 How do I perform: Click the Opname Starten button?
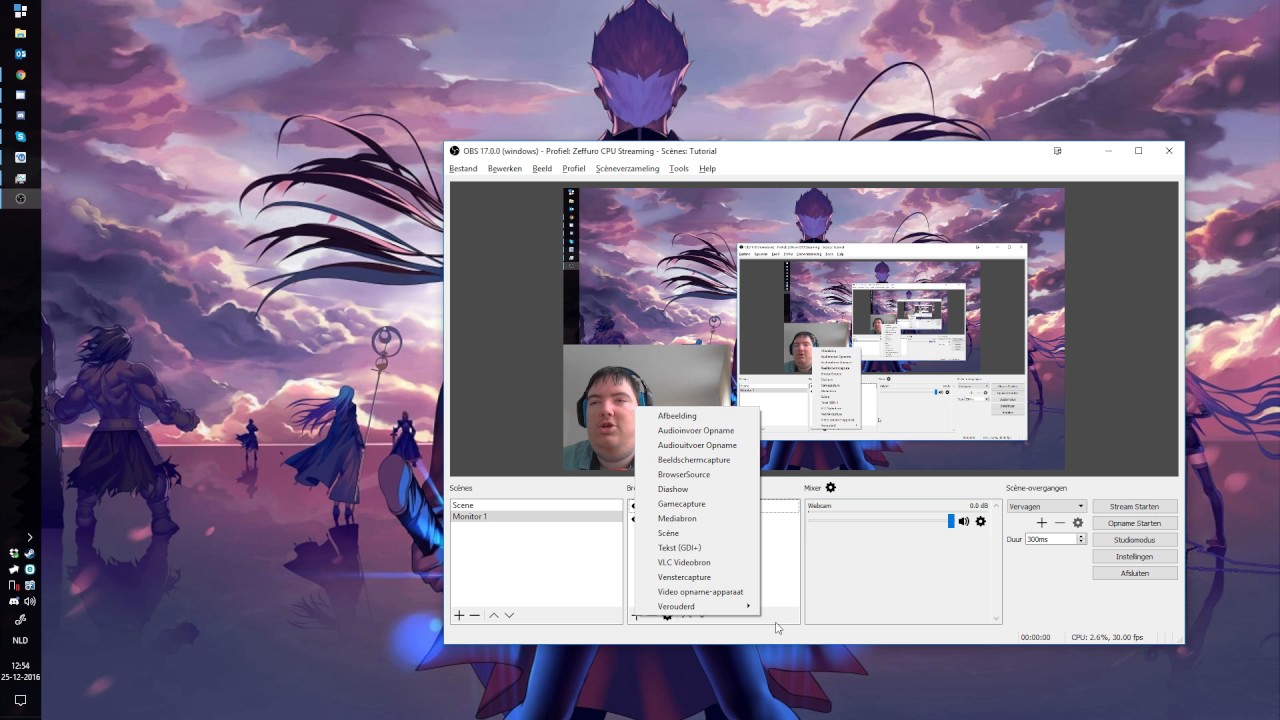1135,523
